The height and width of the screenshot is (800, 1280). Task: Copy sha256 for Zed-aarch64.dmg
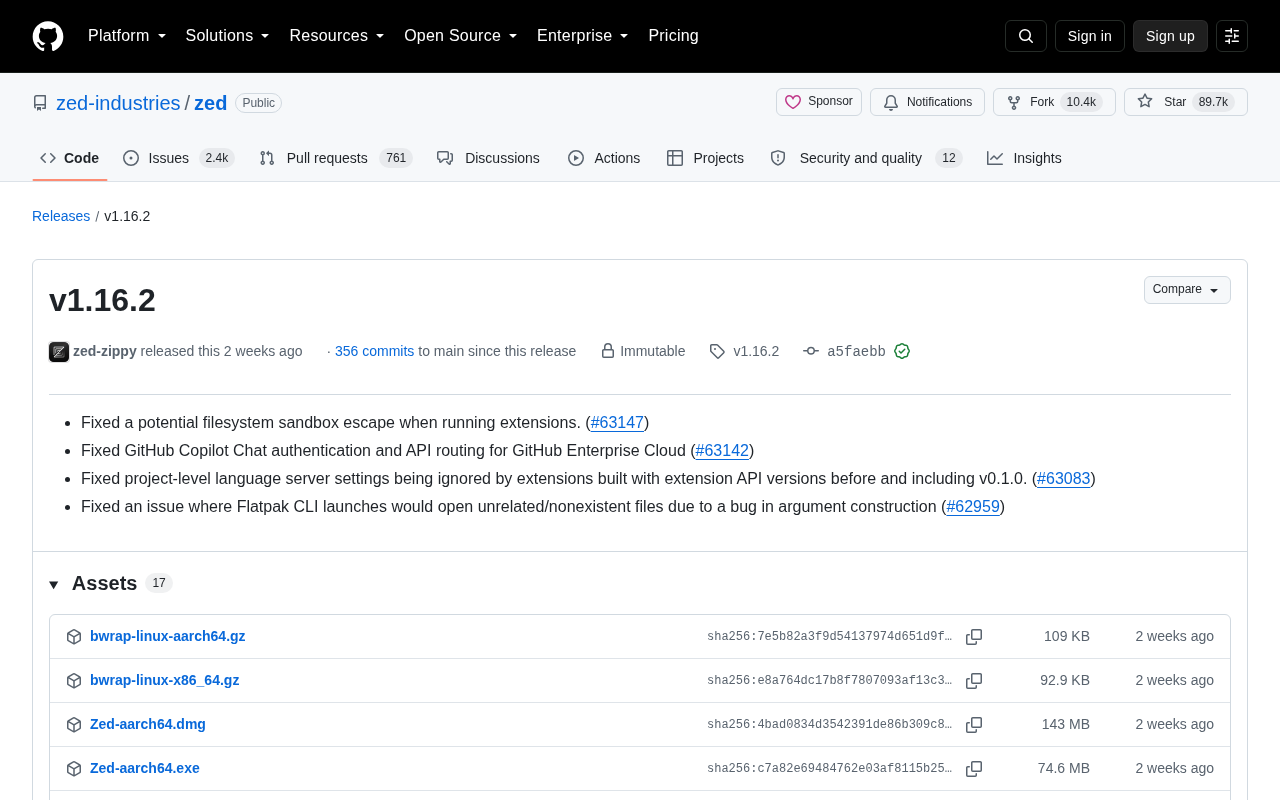pos(974,725)
